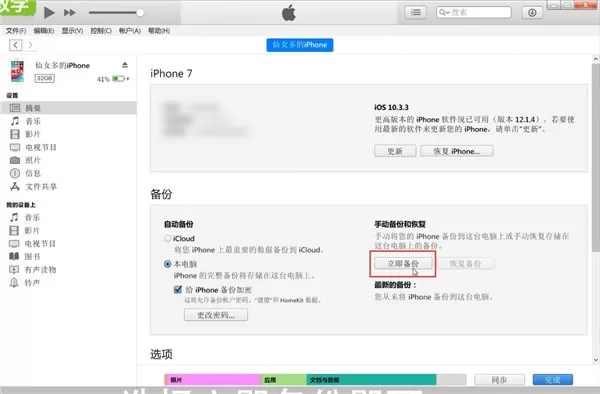The image size is (600, 394).
Task: Click the iPhone device thumbnail
Action: 17,71
